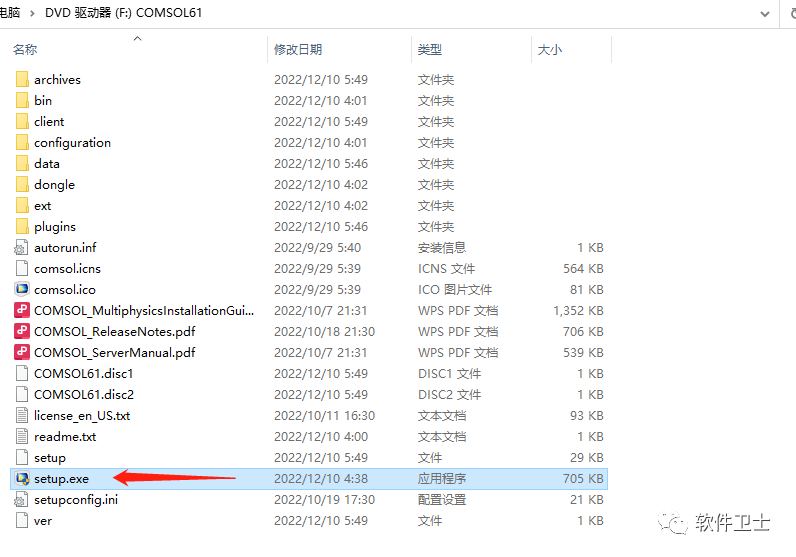Select the COMSOL_ServerManual.pdf file icon
The image size is (796, 557).
(22, 352)
